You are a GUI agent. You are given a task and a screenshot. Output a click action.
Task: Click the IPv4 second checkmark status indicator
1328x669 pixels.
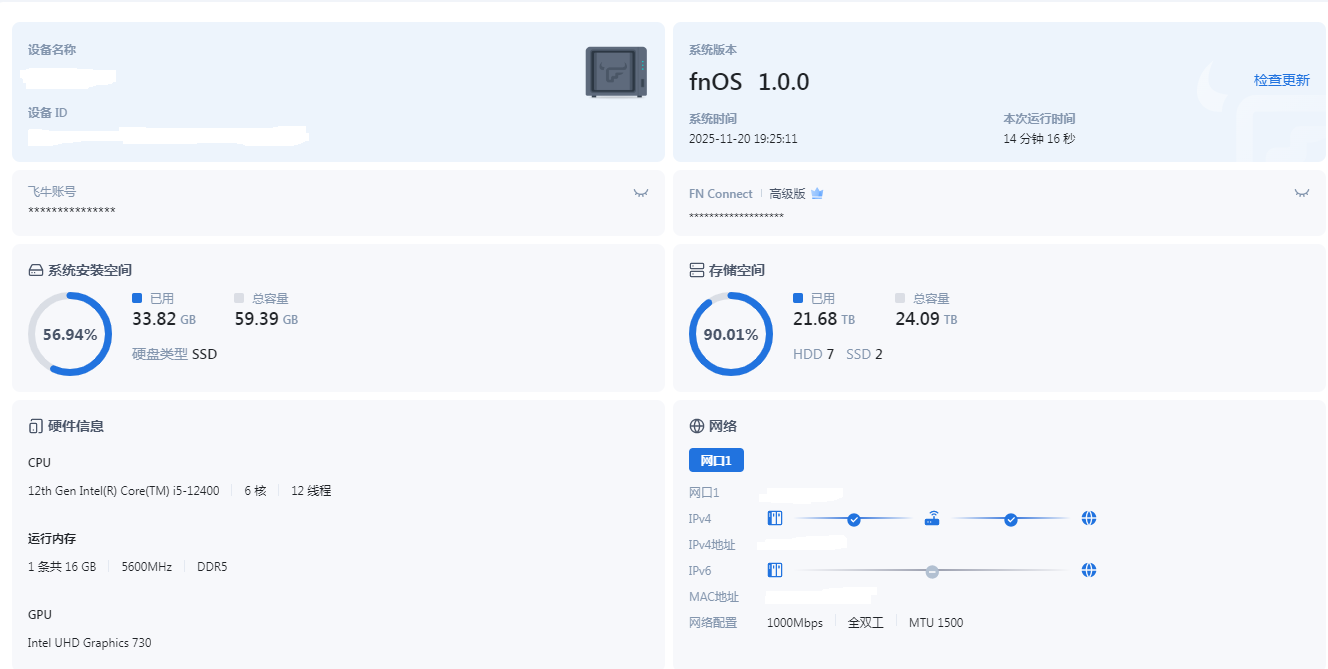pos(1011,519)
